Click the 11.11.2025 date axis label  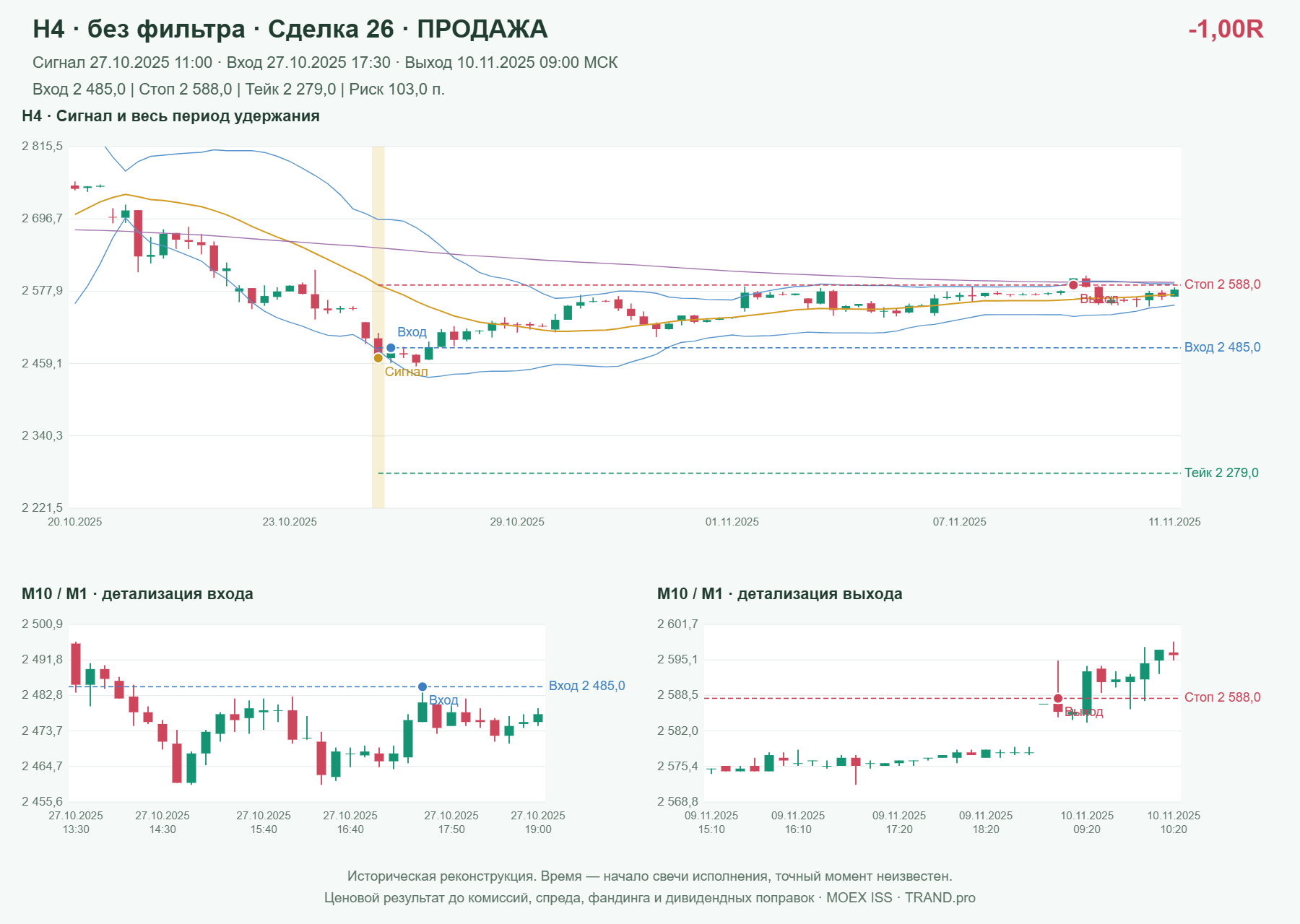pos(1174,522)
